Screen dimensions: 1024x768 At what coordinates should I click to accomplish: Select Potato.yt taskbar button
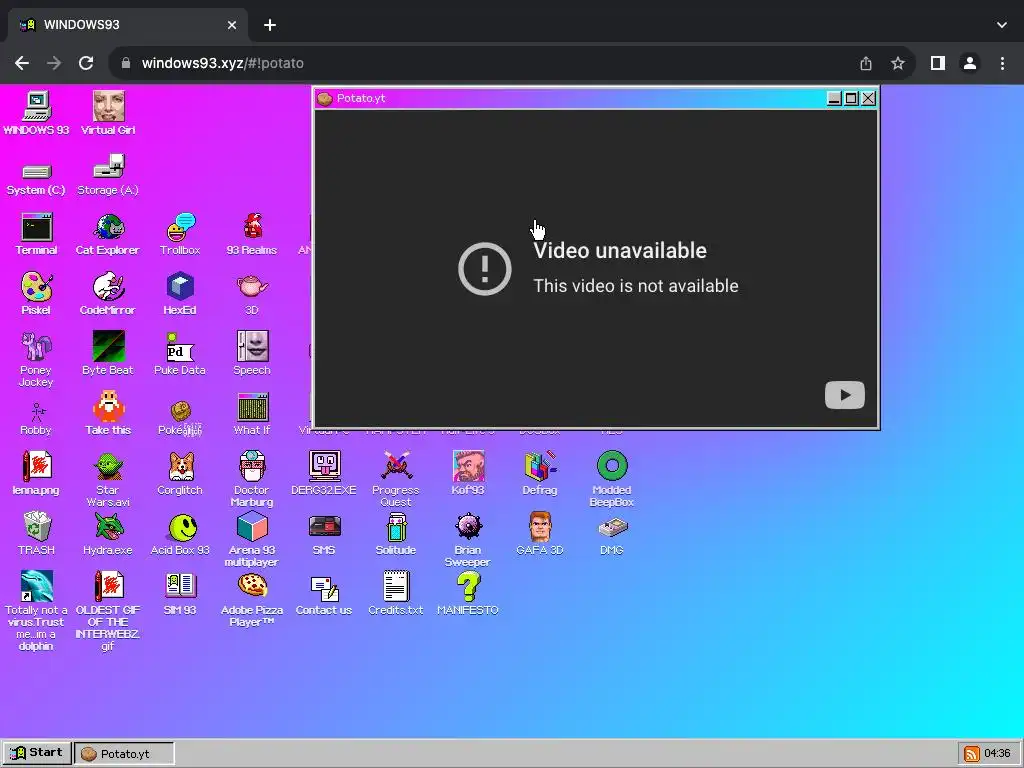point(124,754)
